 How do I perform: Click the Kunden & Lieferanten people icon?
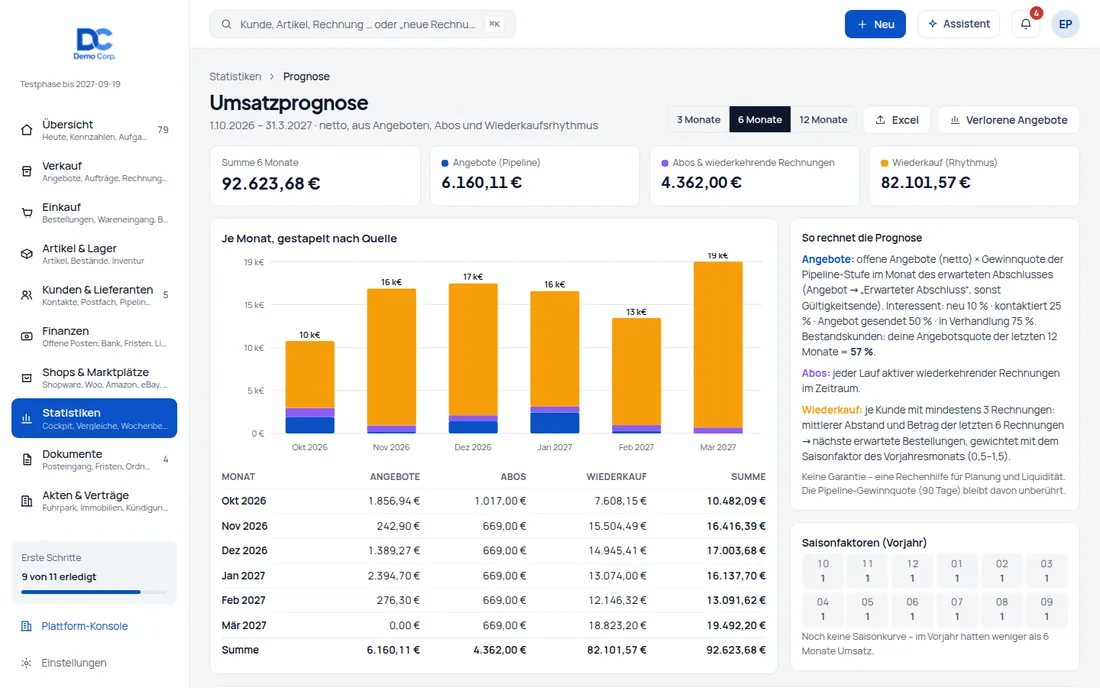[27, 295]
